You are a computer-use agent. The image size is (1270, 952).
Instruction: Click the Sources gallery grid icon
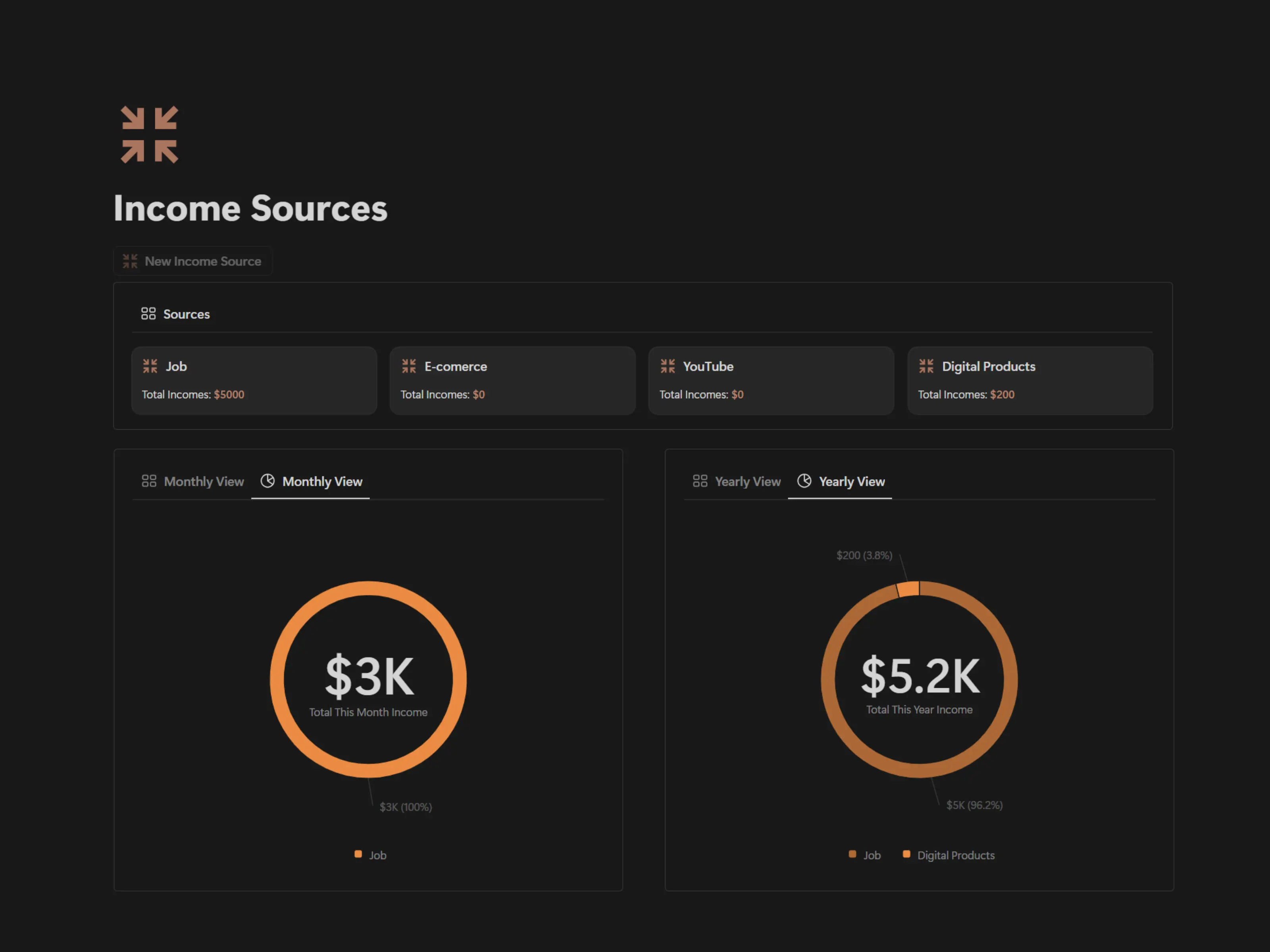[148, 313]
